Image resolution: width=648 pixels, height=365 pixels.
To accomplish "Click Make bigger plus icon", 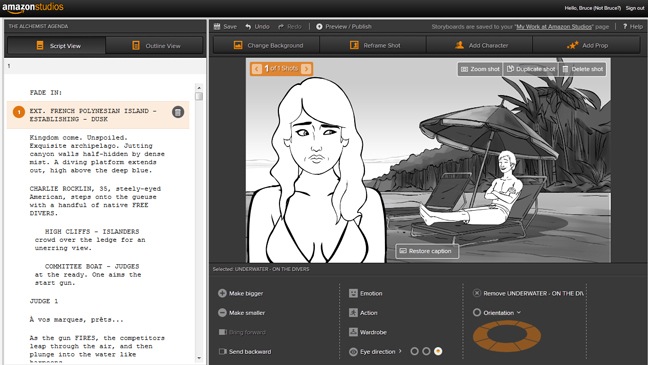I will (x=222, y=293).
